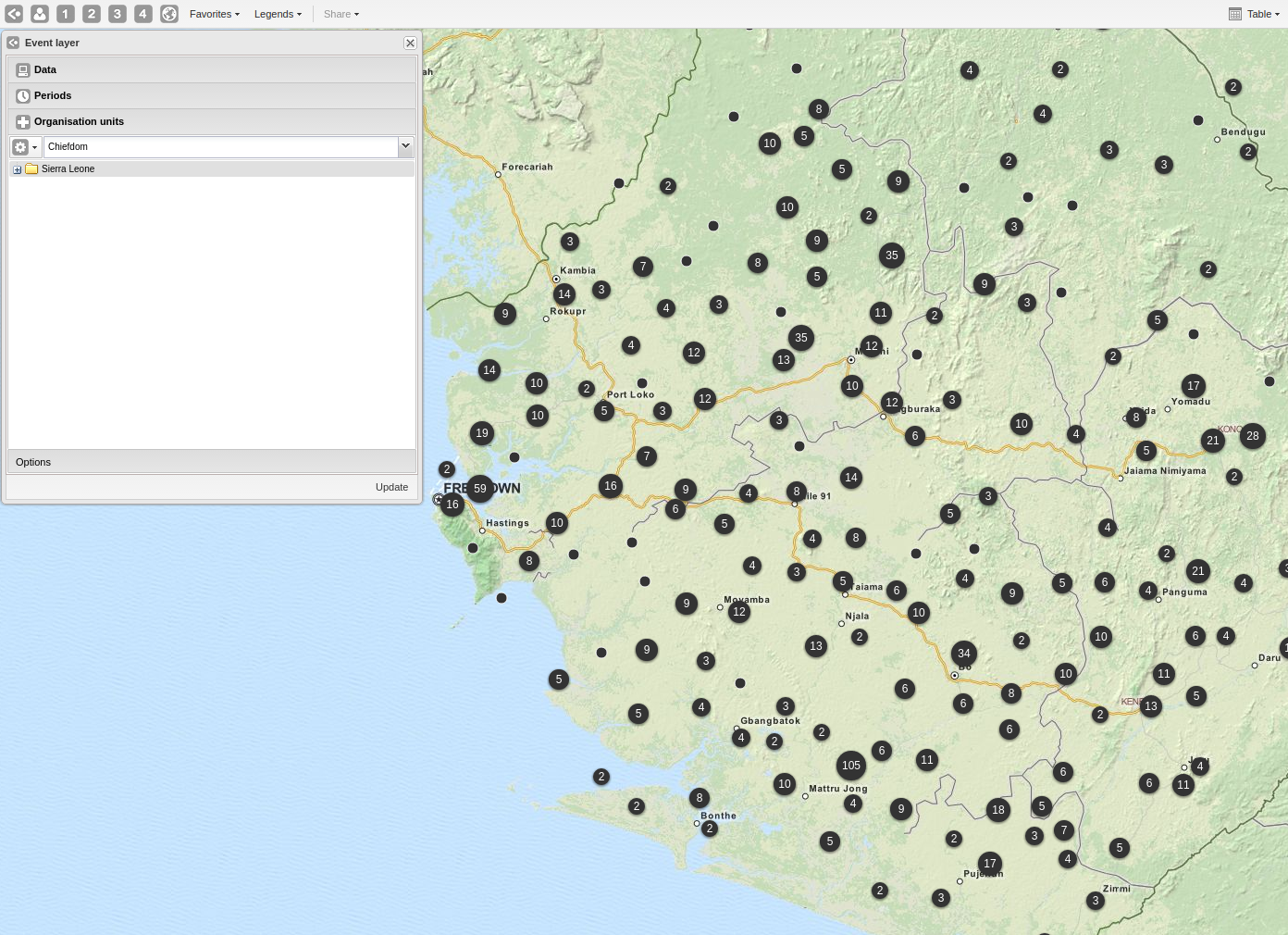Select thematic layer 1 icon
The width and height of the screenshot is (1288, 935).
coord(66,14)
